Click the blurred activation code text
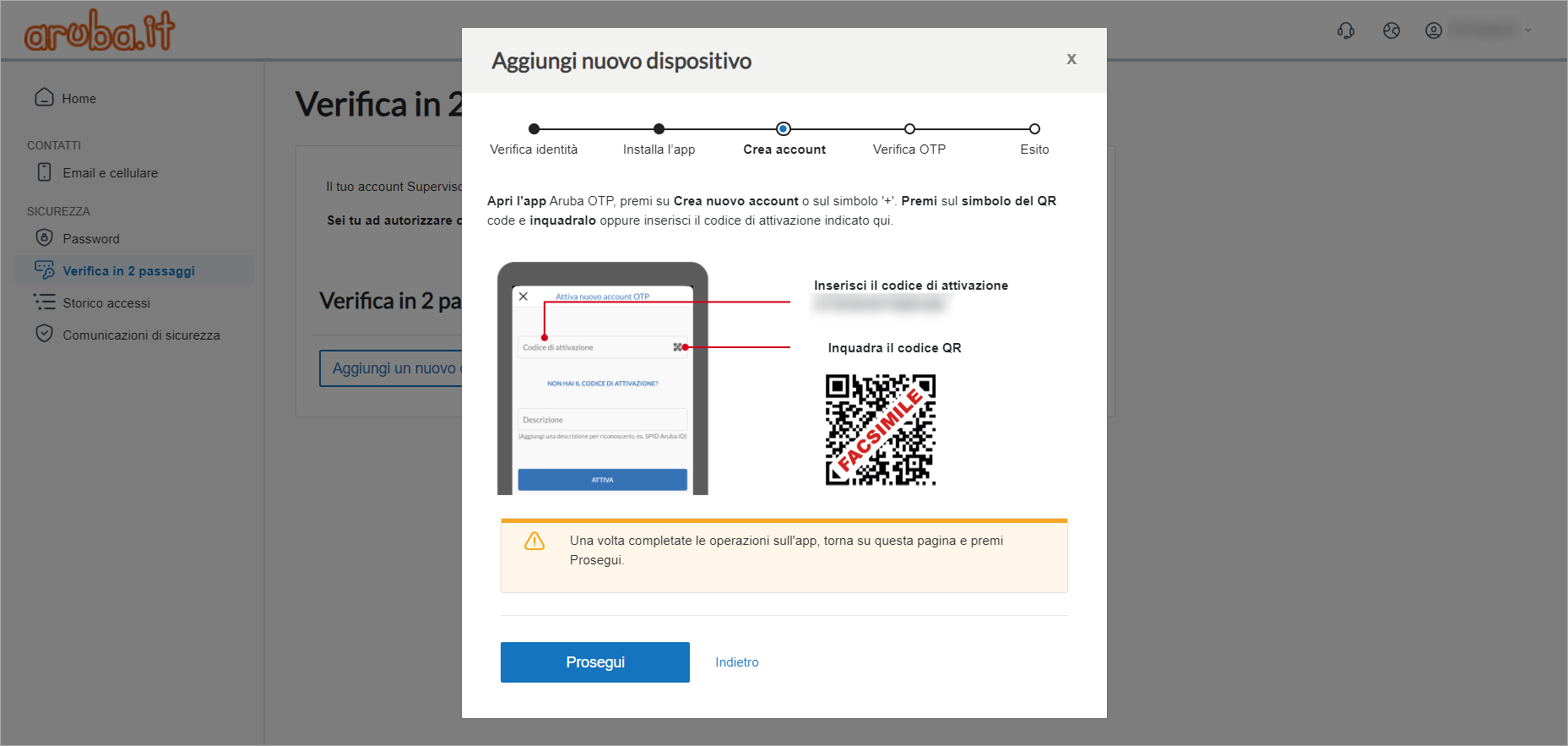Image resolution: width=1568 pixels, height=746 pixels. 879,304
